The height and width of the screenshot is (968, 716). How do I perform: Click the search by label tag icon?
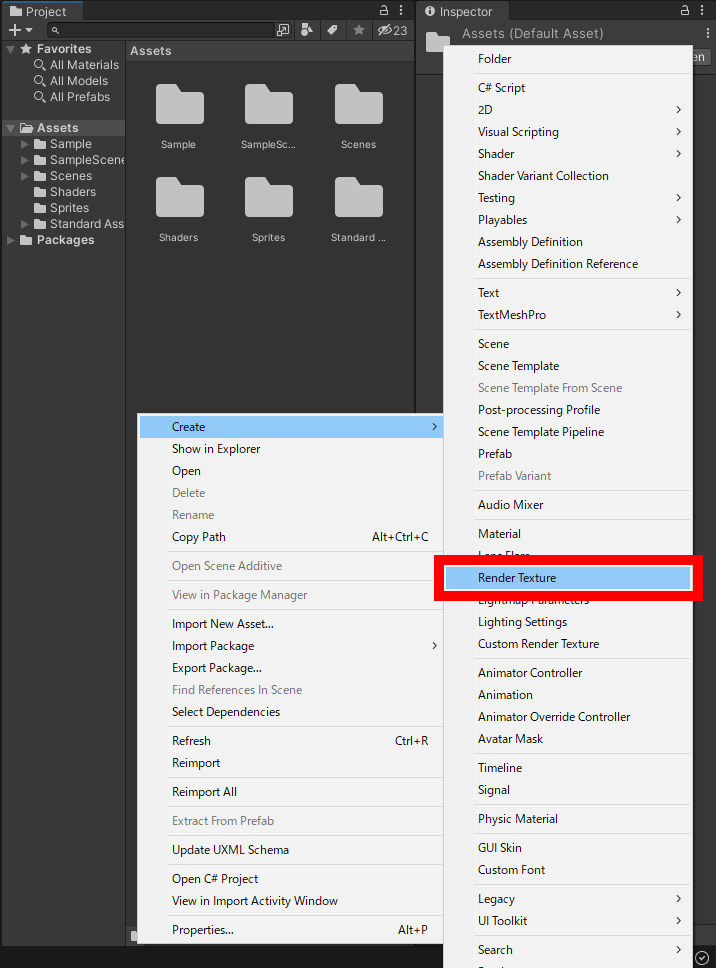click(331, 30)
